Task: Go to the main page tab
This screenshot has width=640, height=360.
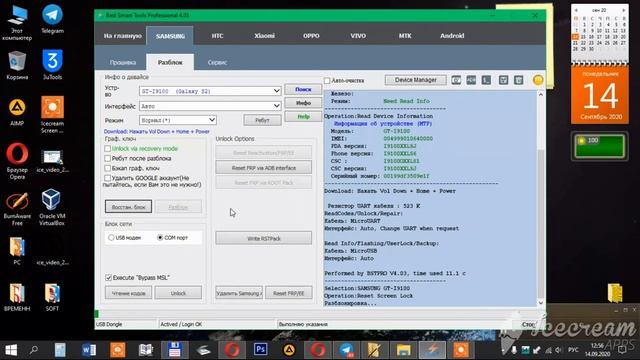Action: click(122, 36)
